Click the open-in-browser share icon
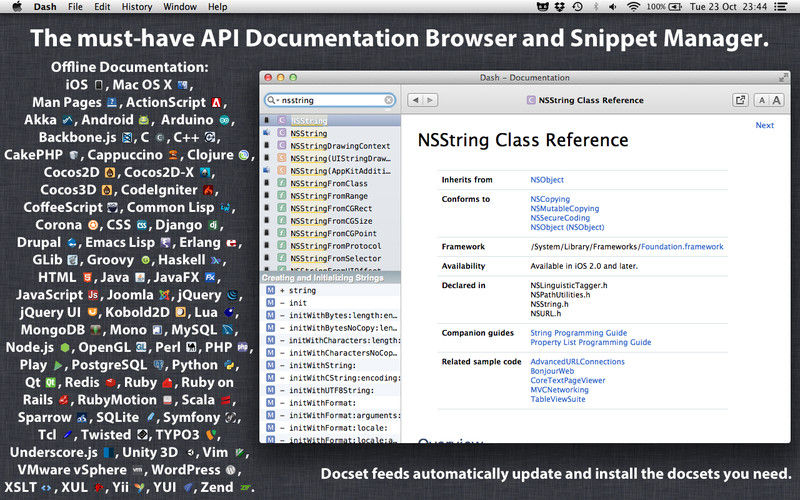 click(x=740, y=100)
